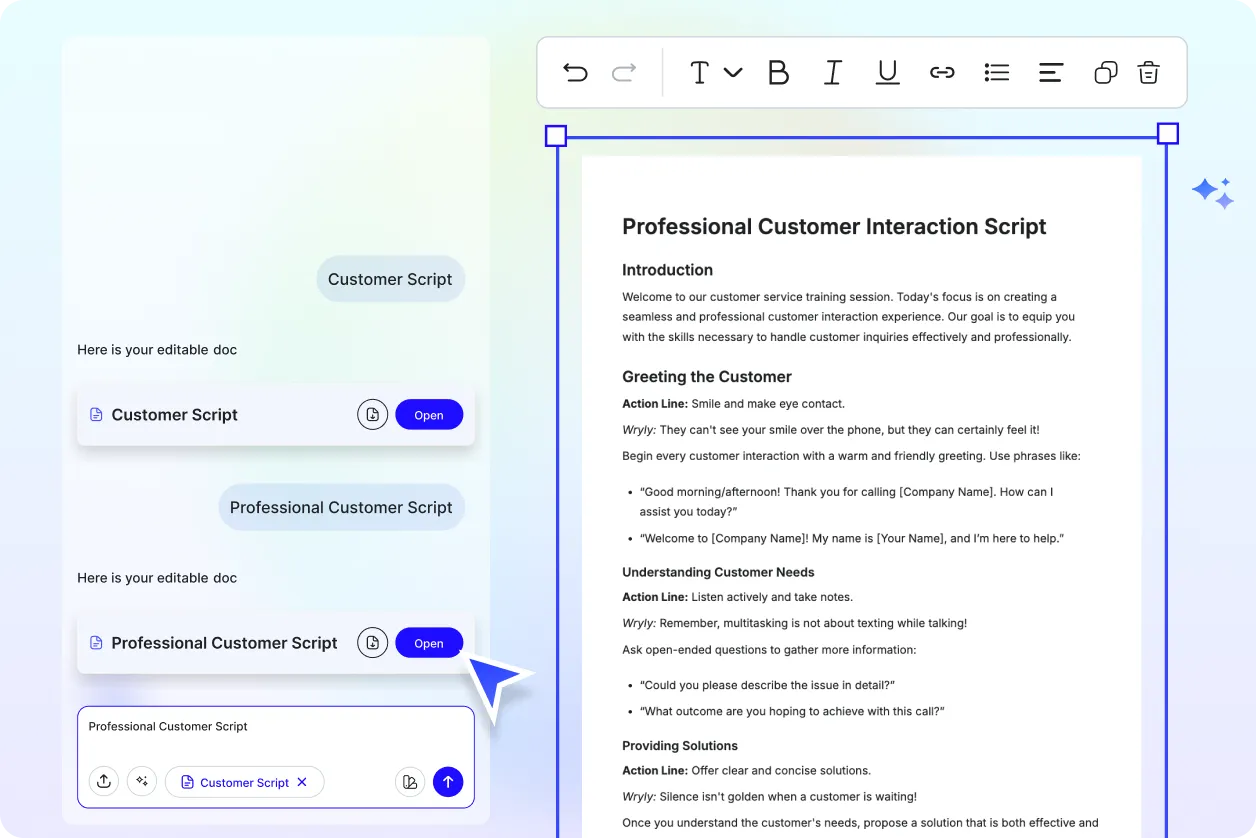Upload a file from the prompt box
The image size is (1256, 838).
coord(104,781)
